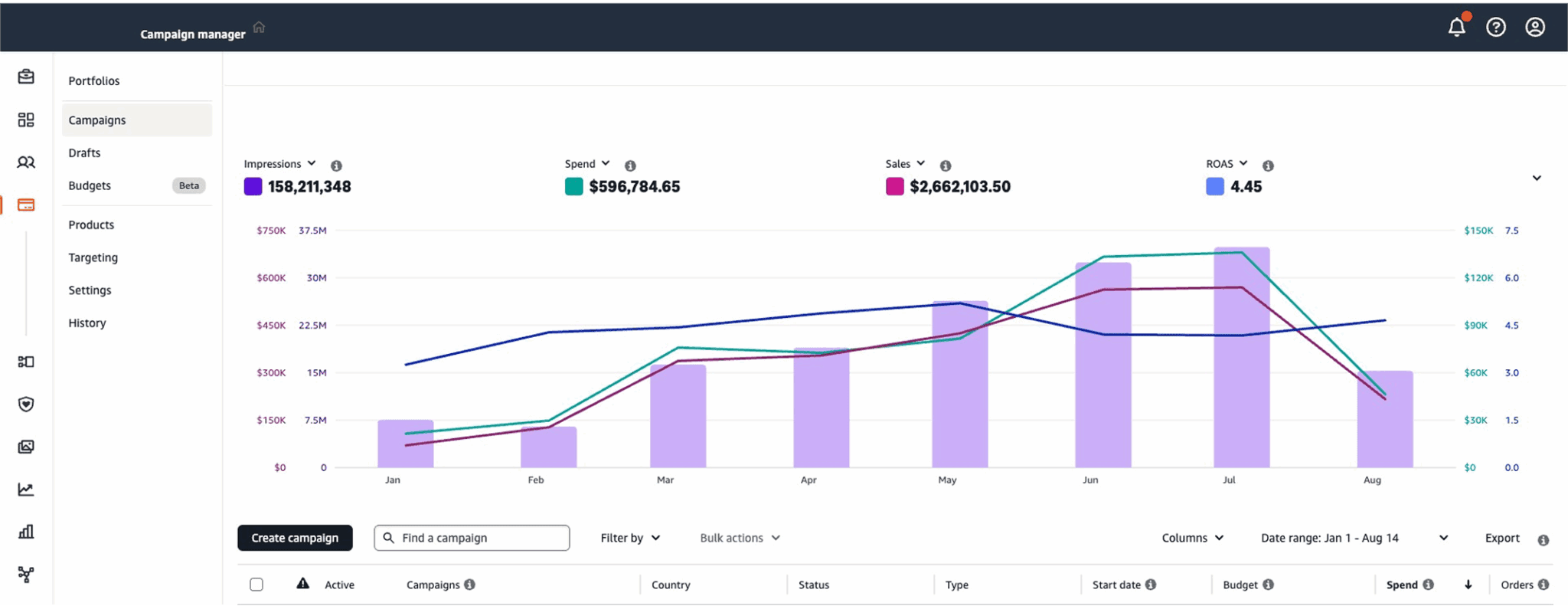Click the Create campaign button
This screenshot has width=1568, height=606.
click(295, 538)
